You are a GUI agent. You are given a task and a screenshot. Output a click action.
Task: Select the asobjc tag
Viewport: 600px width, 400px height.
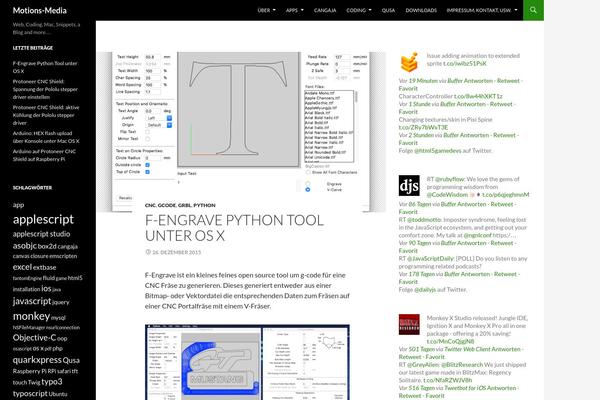24,246
